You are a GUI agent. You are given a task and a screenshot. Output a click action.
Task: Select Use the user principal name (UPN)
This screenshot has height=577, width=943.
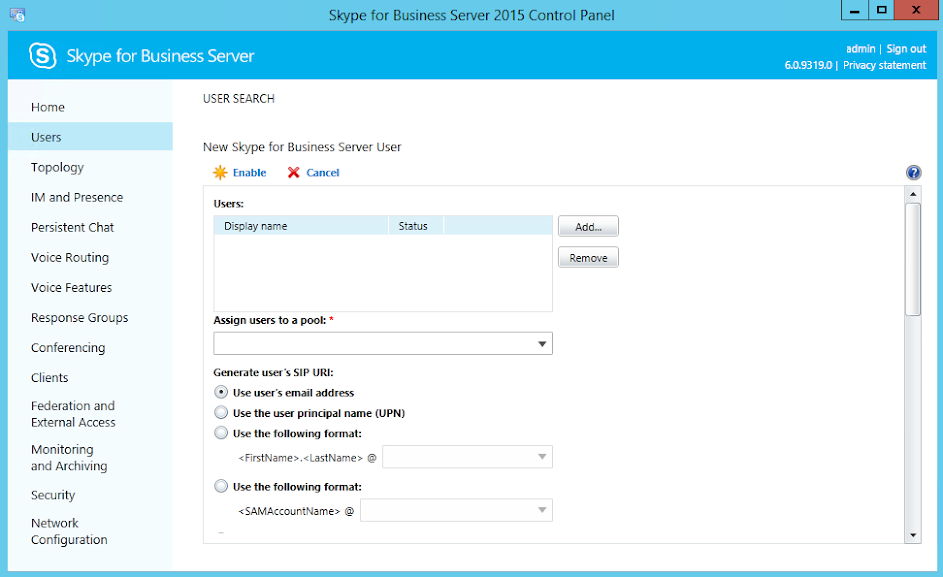(x=221, y=413)
